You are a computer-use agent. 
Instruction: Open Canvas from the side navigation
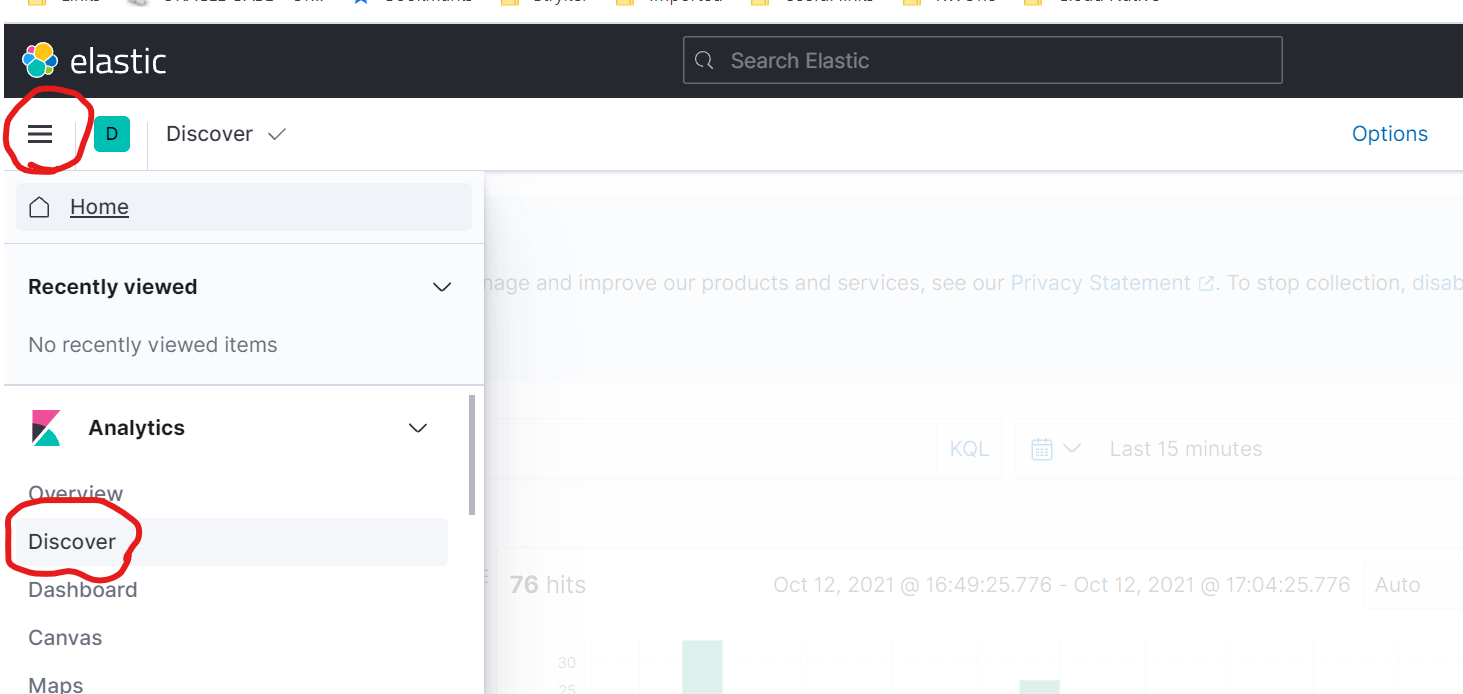coord(65,638)
